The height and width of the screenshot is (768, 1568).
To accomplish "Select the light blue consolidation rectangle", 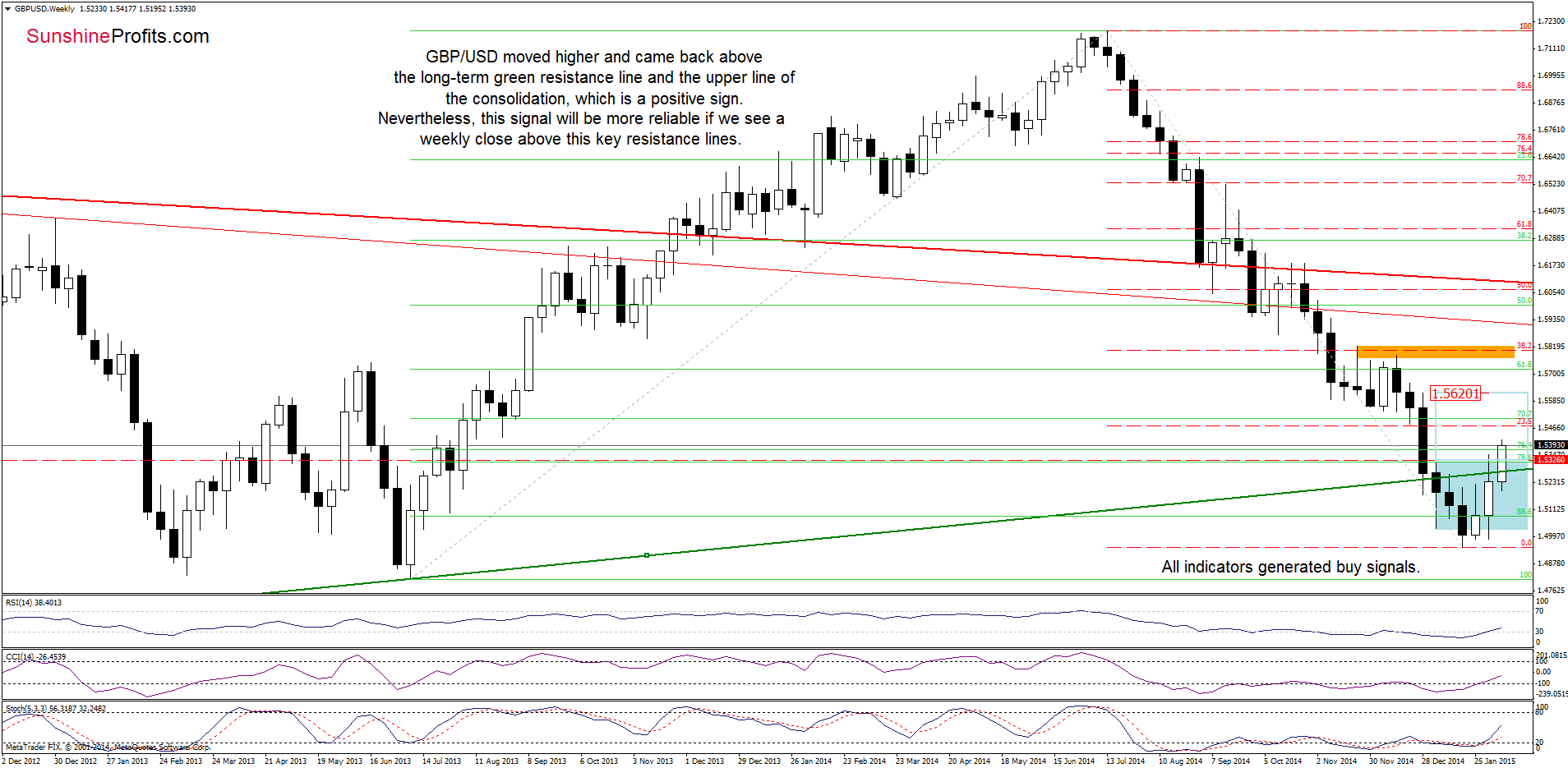I will point(1482,494).
